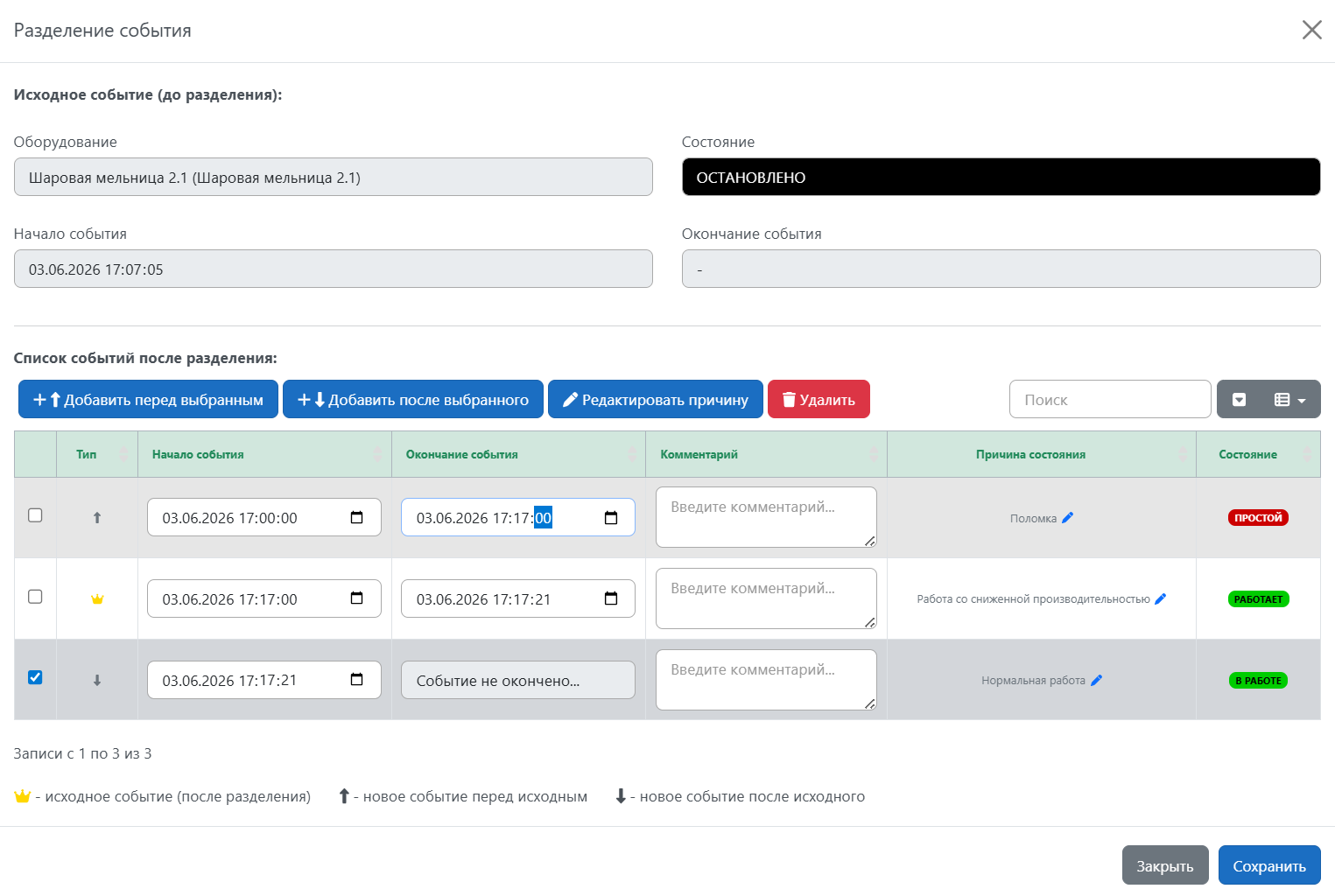This screenshot has width=1335, height=896.
Task: Click Редактировать причину button
Action: click(656, 400)
